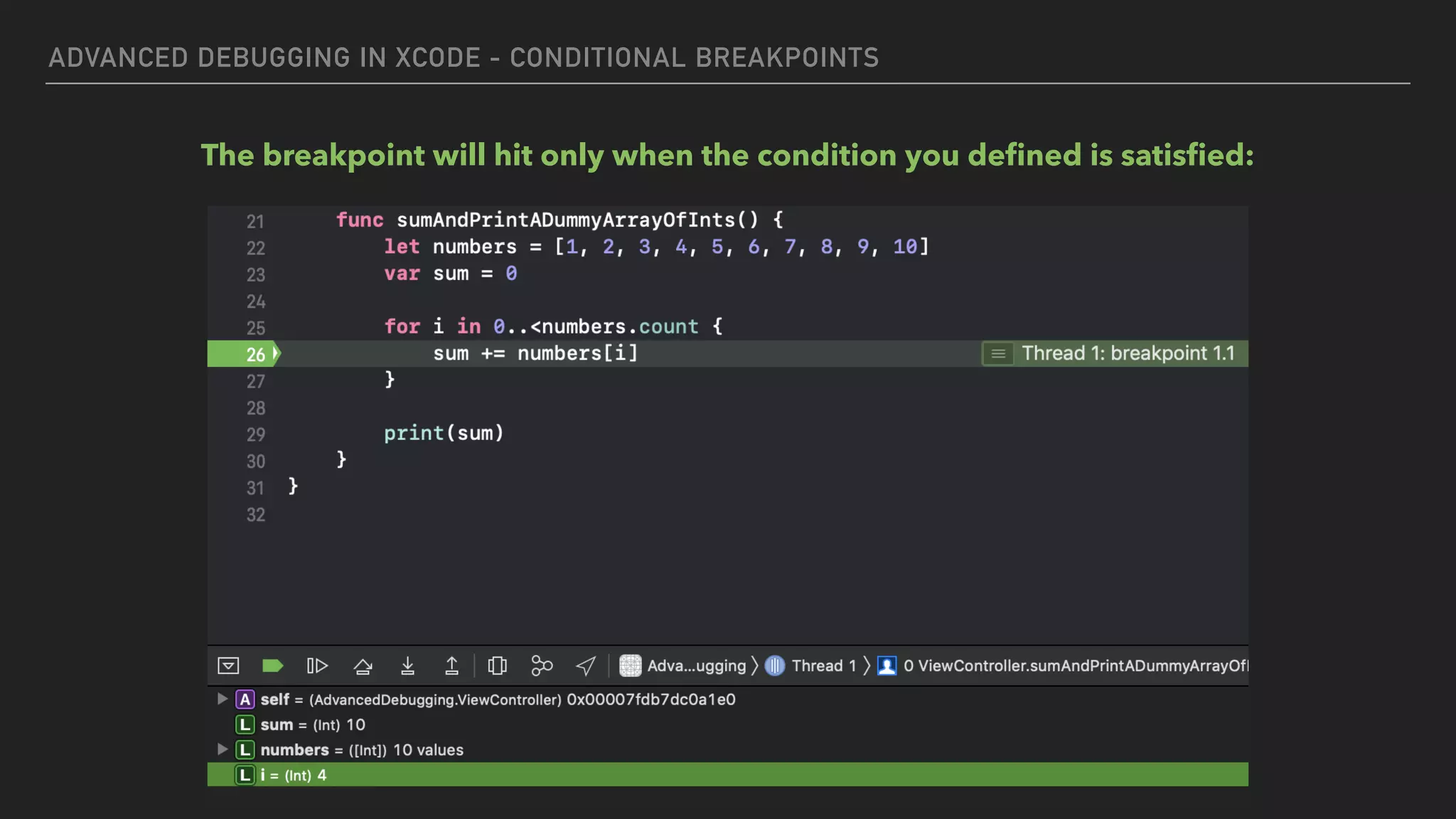Click the print(sum) statement

click(x=444, y=433)
